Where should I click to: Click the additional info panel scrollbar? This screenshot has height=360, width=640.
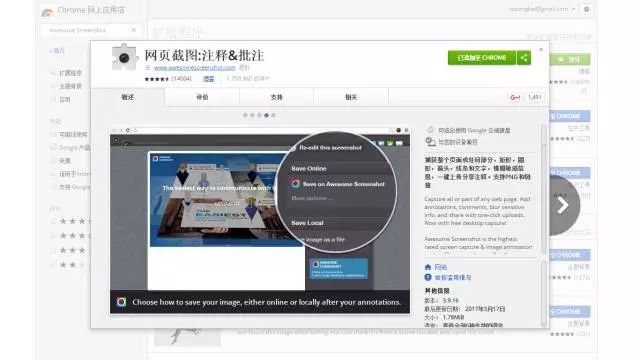544,294
